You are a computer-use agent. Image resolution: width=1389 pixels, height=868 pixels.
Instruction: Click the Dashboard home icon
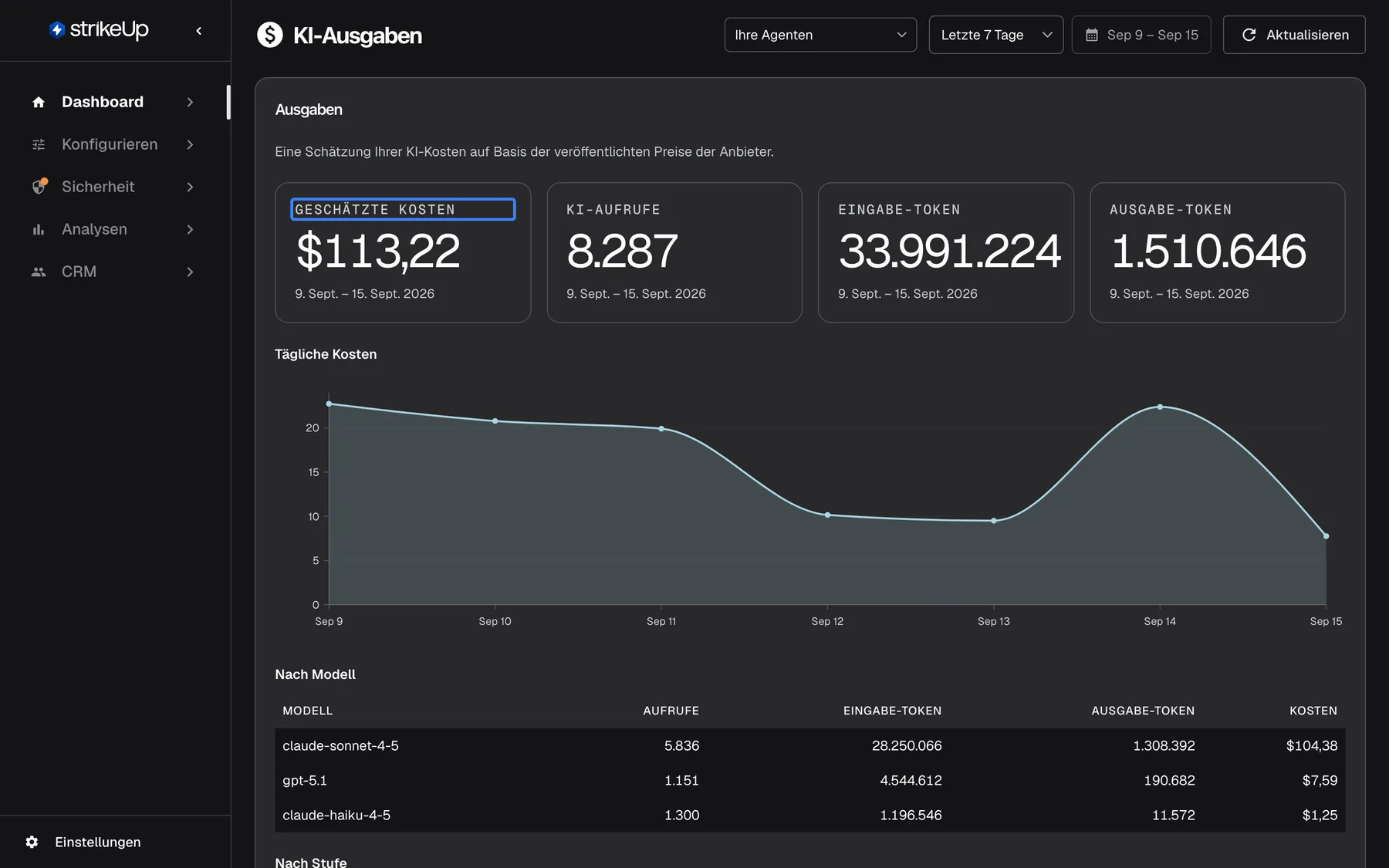coord(39,102)
